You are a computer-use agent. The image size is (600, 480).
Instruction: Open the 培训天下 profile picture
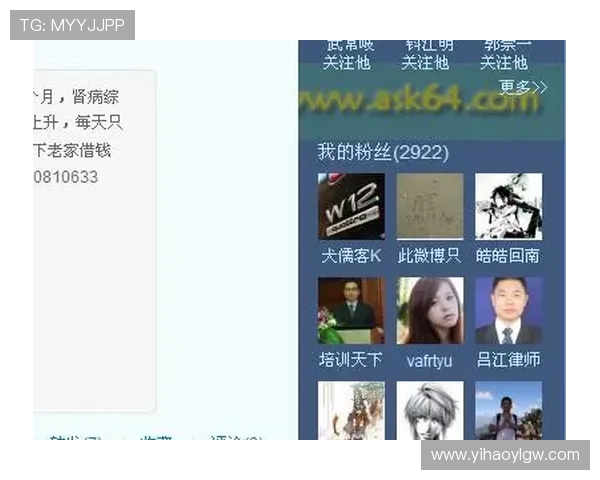point(351,310)
